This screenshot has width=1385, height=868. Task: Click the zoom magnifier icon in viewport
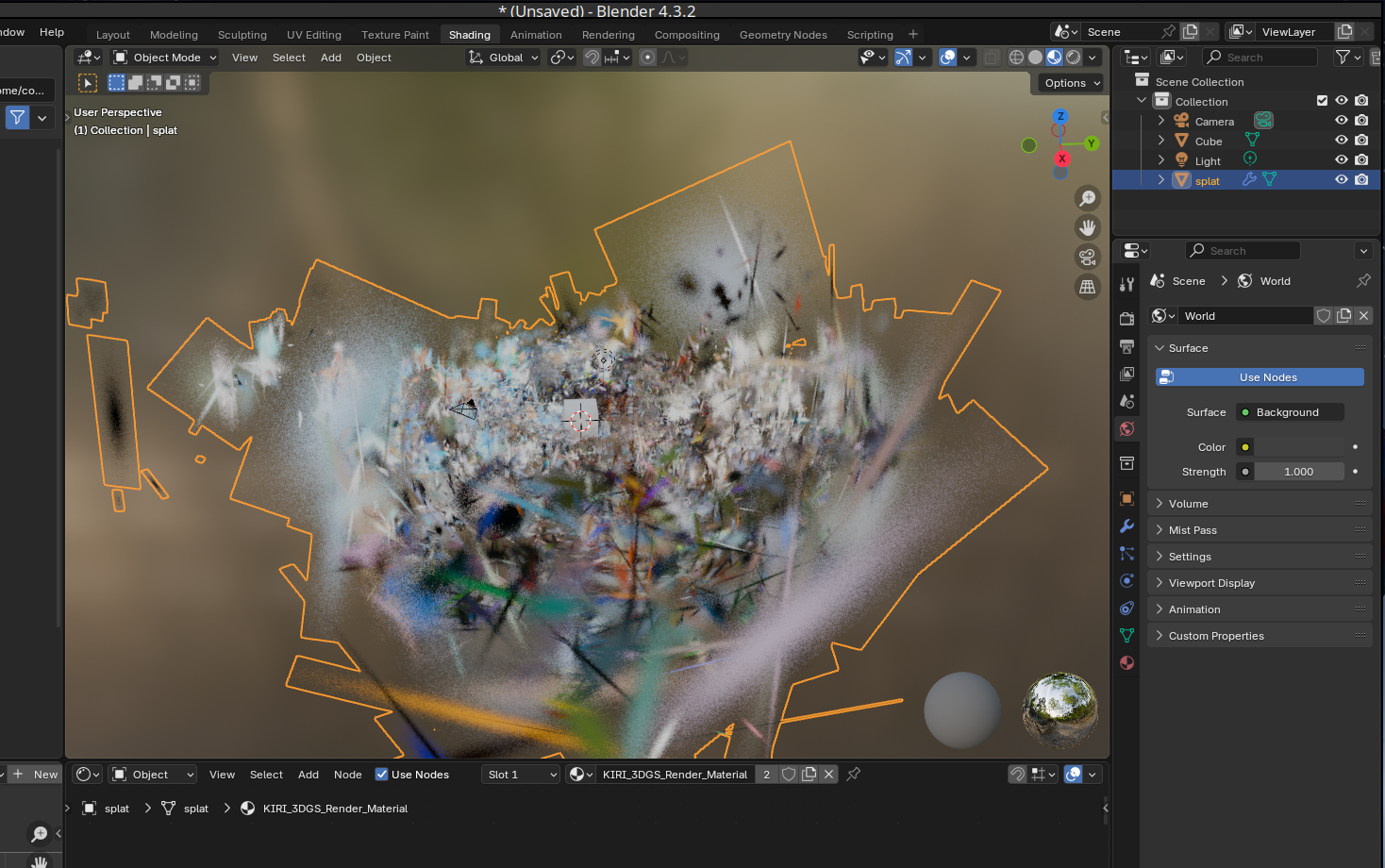[1088, 197]
